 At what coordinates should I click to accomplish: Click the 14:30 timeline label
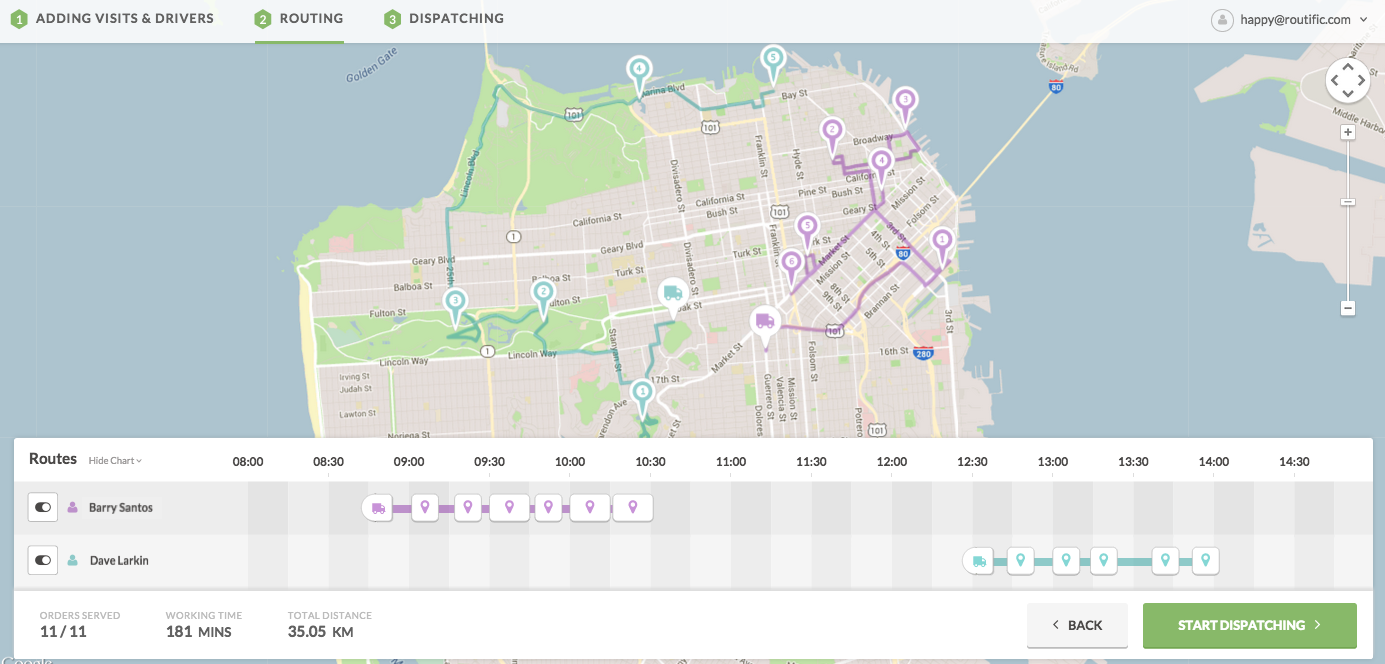(x=1294, y=462)
